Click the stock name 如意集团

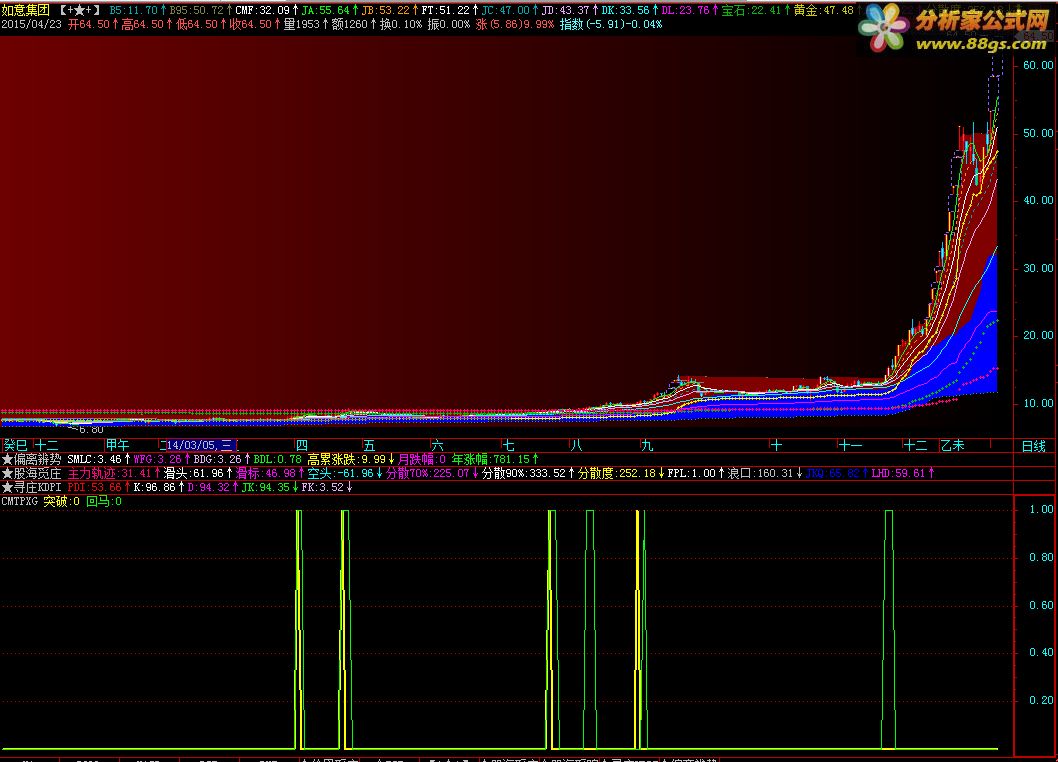tap(26, 10)
